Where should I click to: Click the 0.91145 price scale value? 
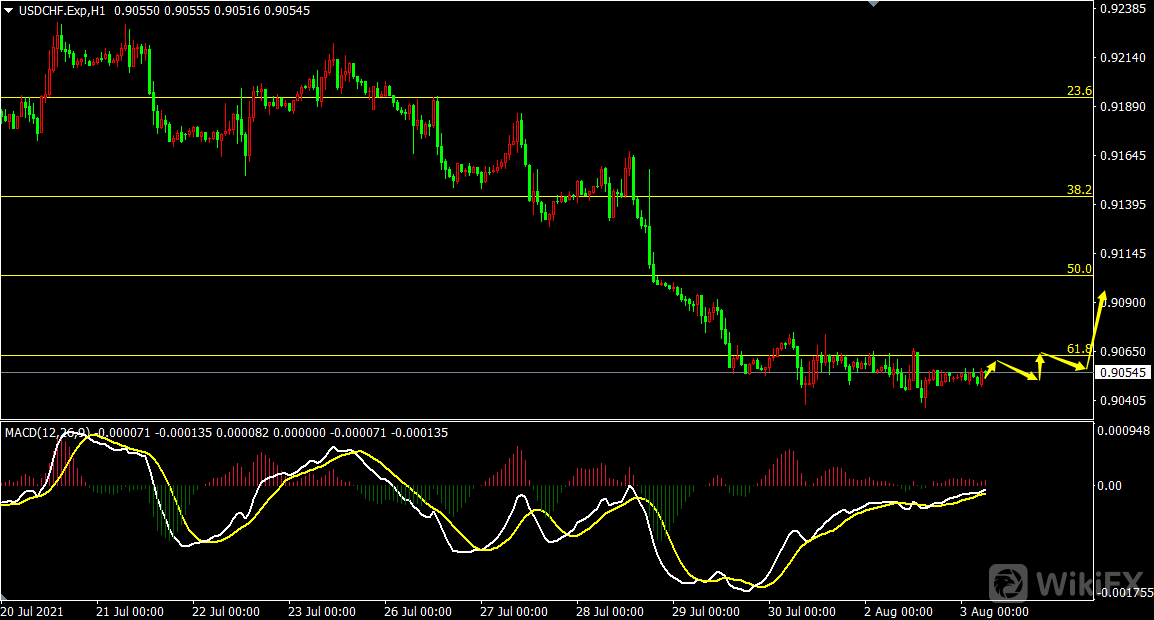click(1122, 254)
